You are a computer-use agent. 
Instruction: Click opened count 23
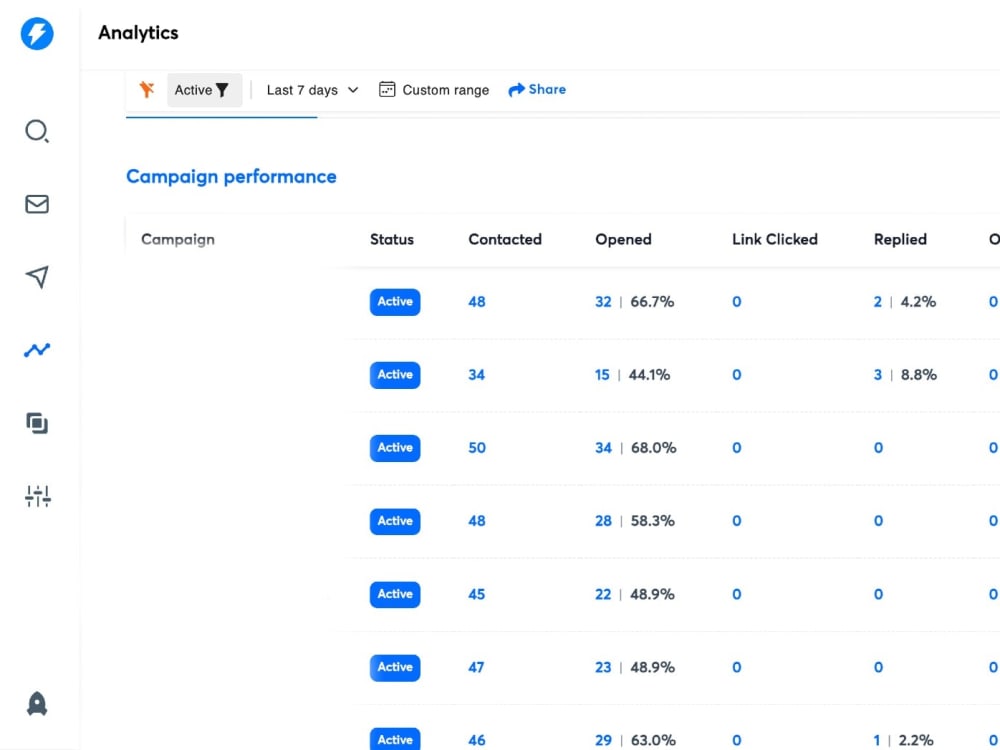(x=603, y=667)
